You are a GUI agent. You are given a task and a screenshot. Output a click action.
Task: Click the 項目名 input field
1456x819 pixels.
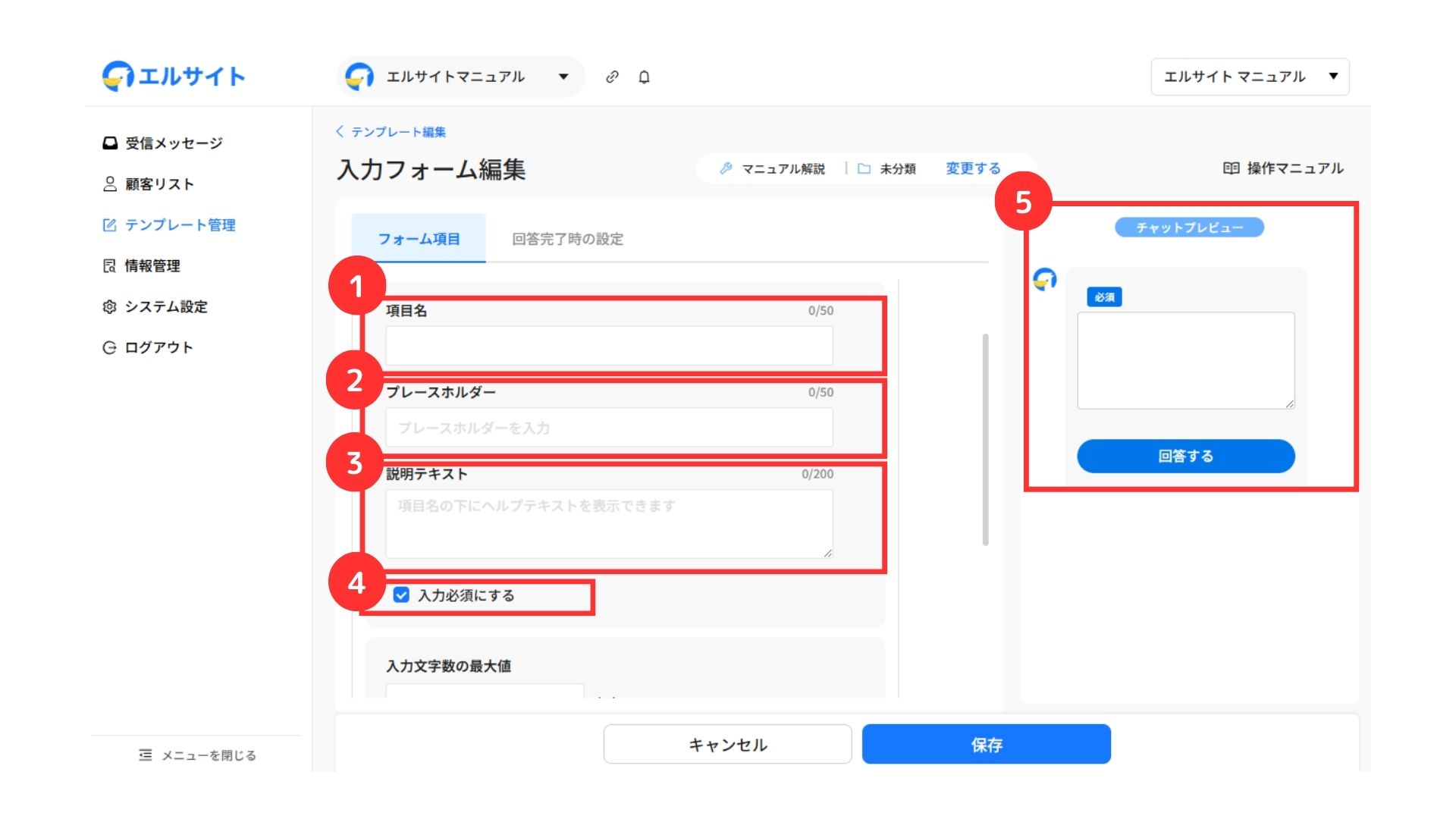(x=609, y=346)
